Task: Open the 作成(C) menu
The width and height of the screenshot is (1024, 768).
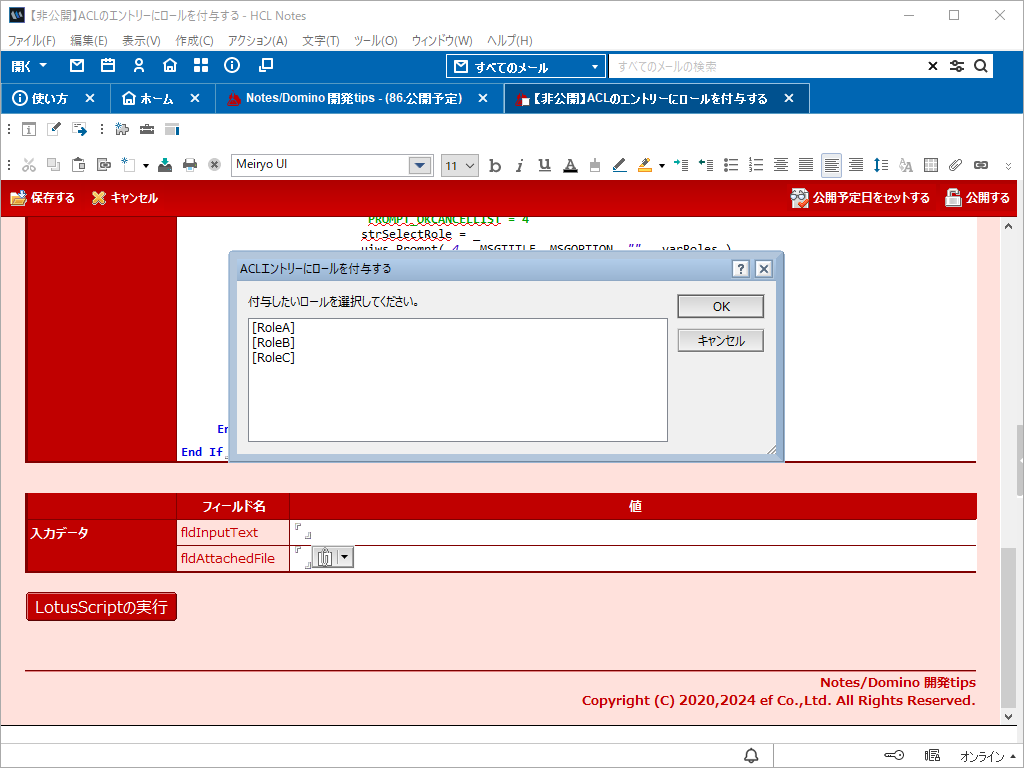Action: tap(194, 41)
